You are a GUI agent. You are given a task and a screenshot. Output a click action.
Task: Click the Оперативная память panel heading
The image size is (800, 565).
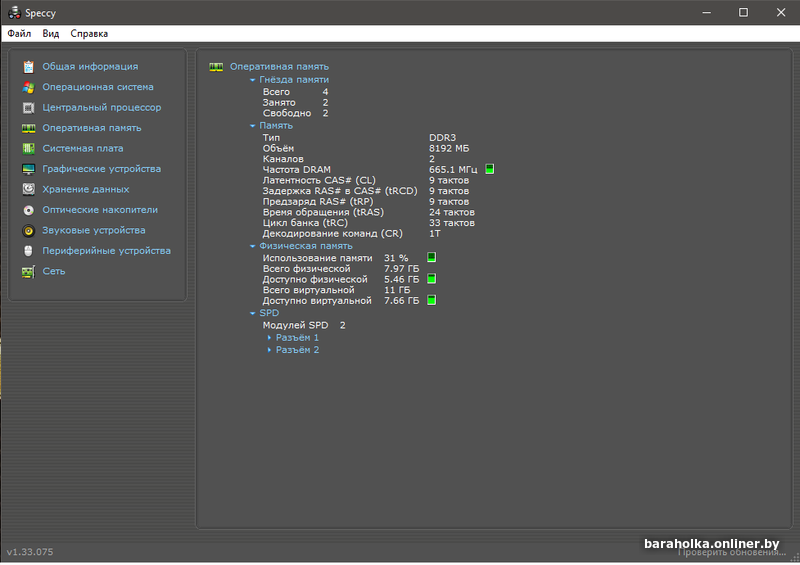[x=279, y=67]
